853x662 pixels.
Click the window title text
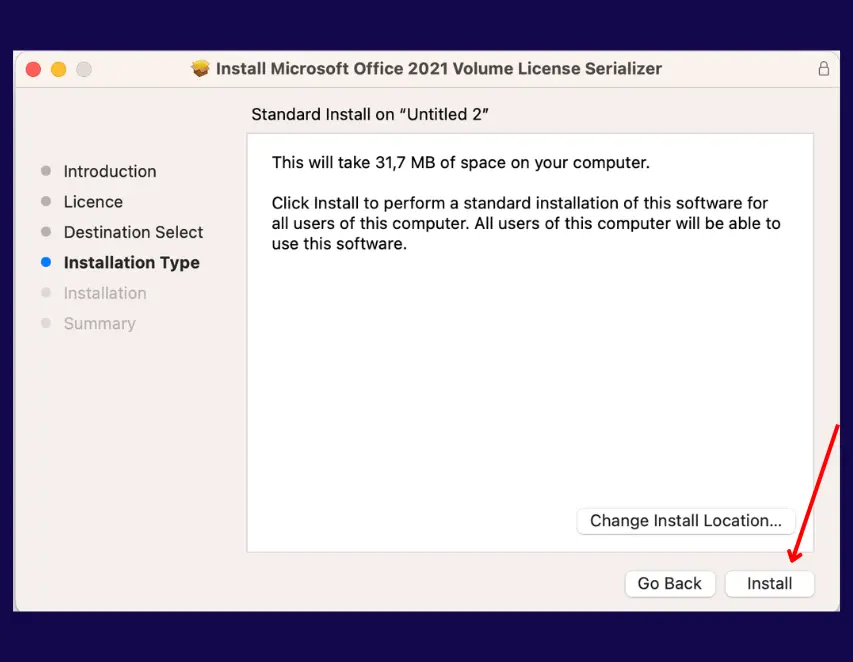click(x=438, y=69)
